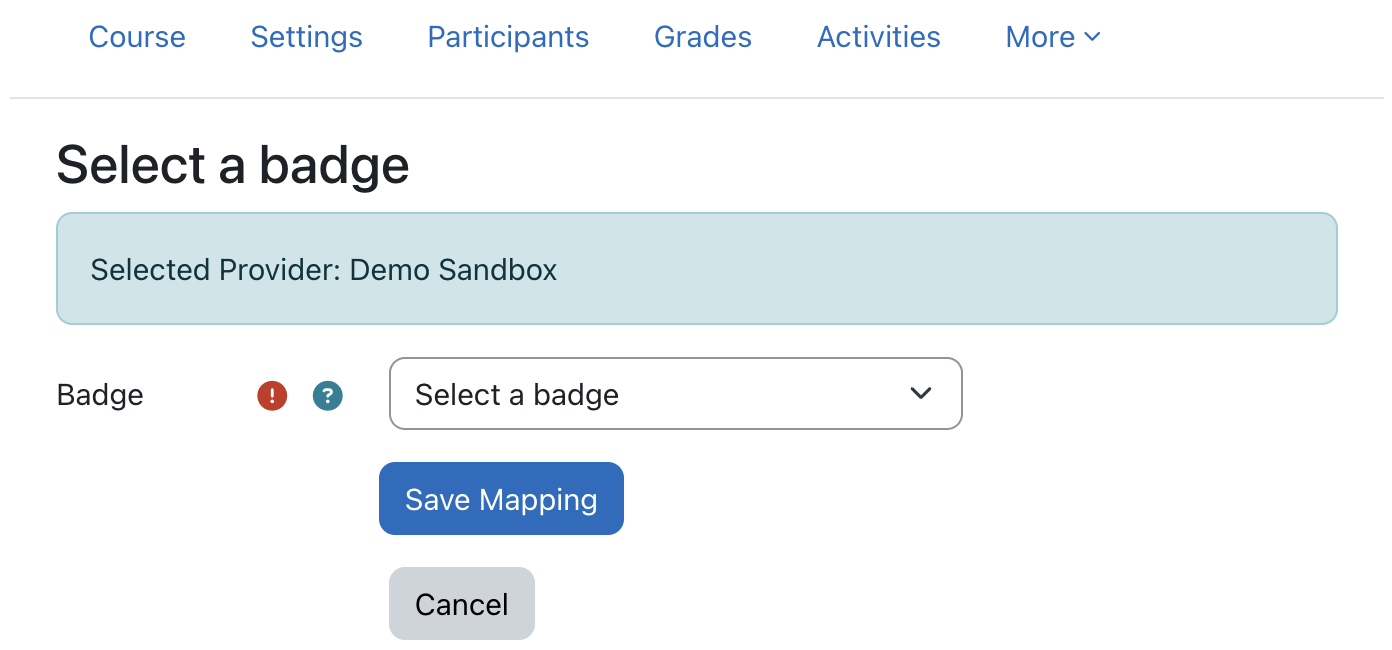
Task: Expand the More navigation menu
Action: [1052, 36]
